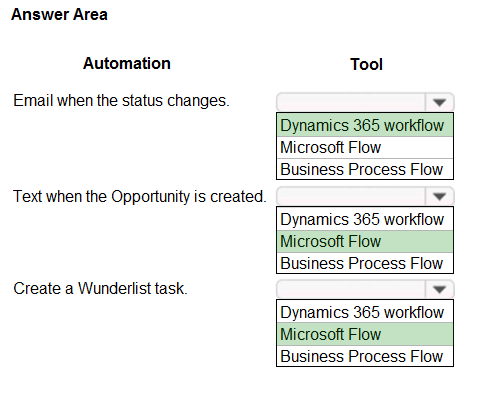
Task: Open the dropdown arrow for Email status automation
Action: 439,102
